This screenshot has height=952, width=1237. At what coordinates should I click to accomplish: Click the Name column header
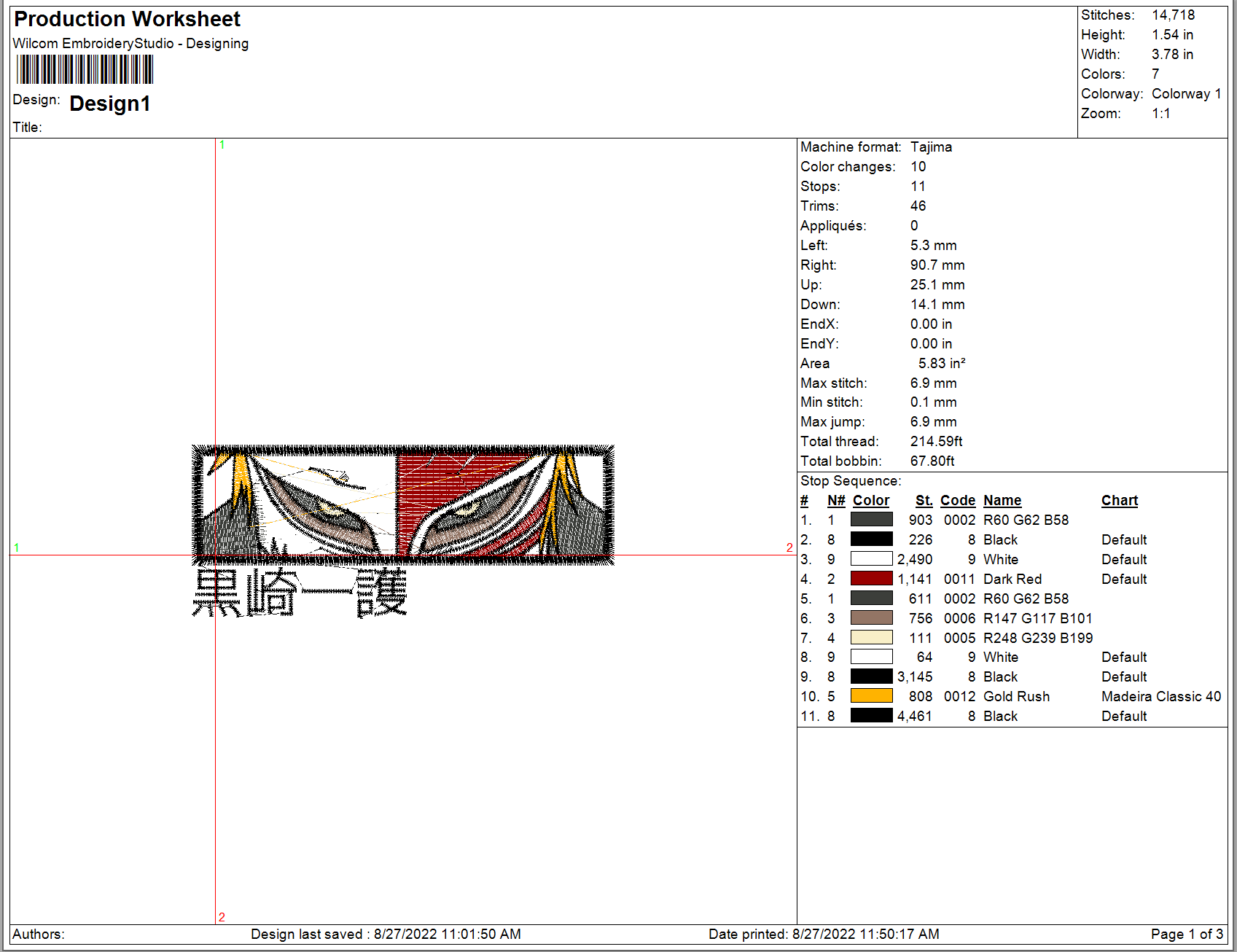(1002, 500)
